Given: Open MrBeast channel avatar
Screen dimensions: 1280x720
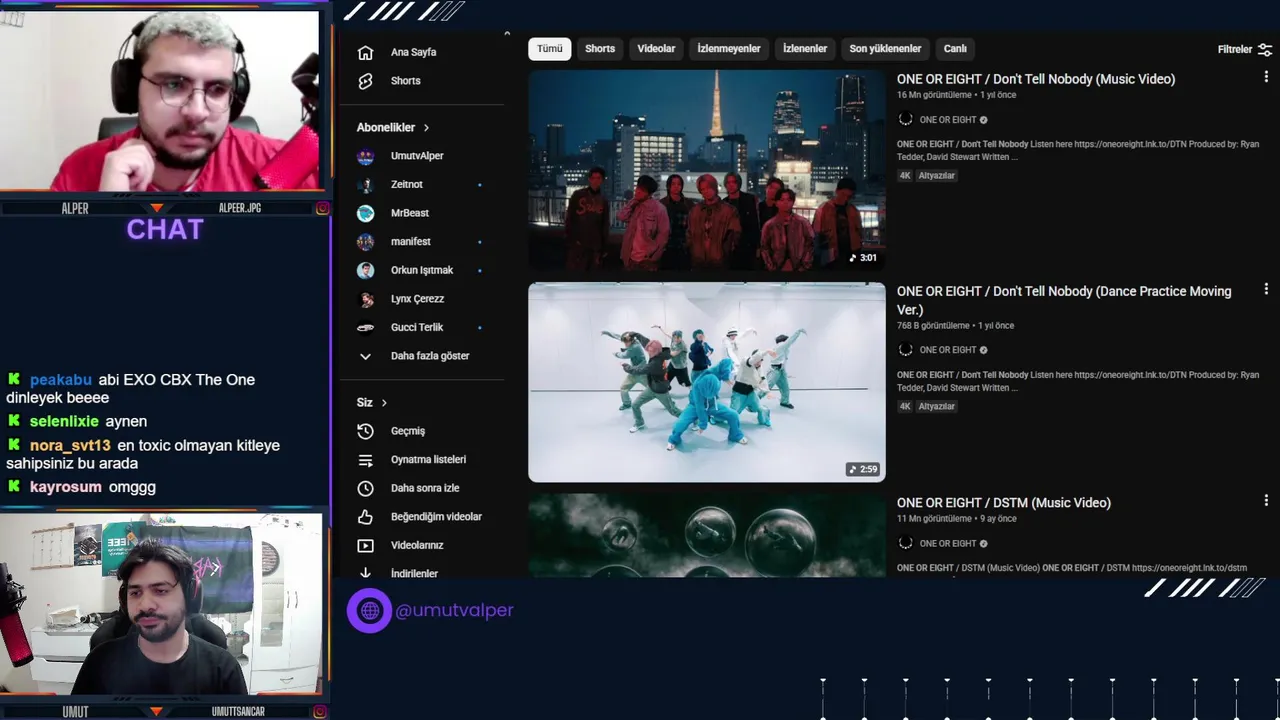Looking at the screenshot, I should [366, 213].
